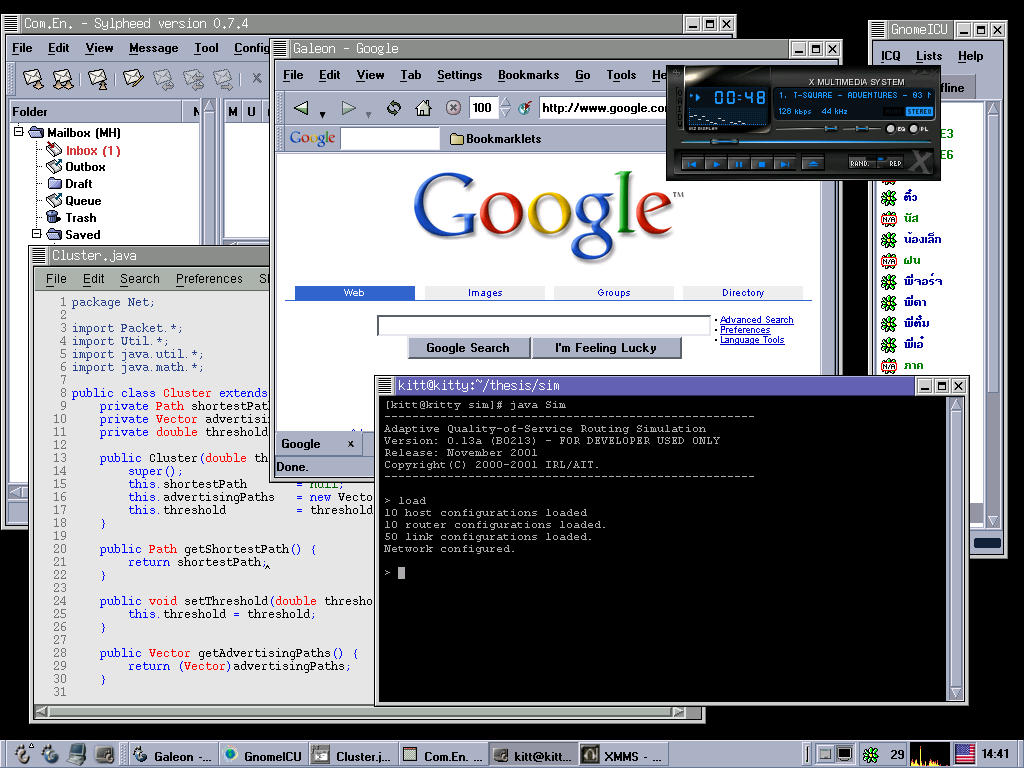Click Send queued messages icon in Sylpheed
The height and width of the screenshot is (768, 1024).
pos(98,80)
